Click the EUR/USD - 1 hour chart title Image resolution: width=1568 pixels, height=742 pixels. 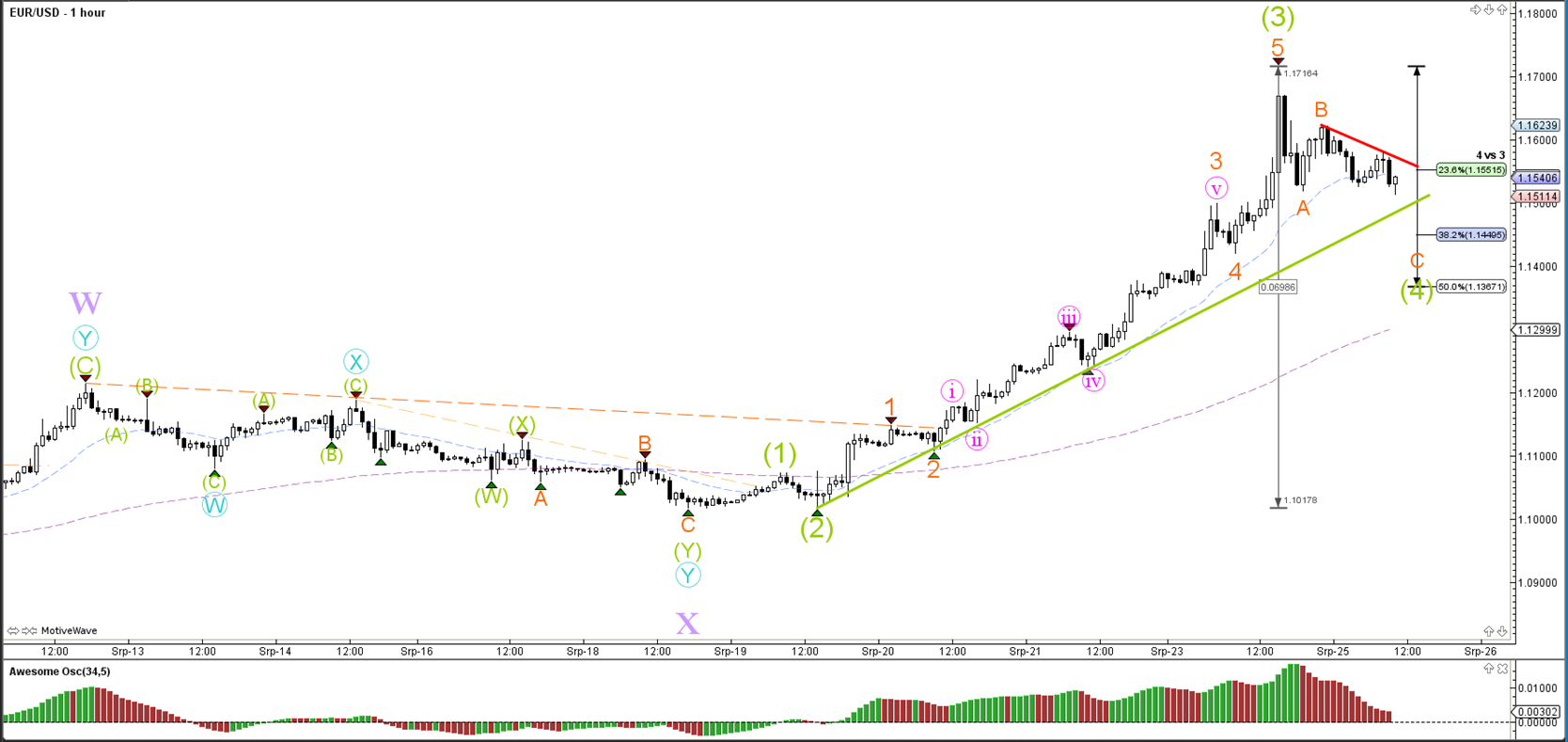[57, 12]
